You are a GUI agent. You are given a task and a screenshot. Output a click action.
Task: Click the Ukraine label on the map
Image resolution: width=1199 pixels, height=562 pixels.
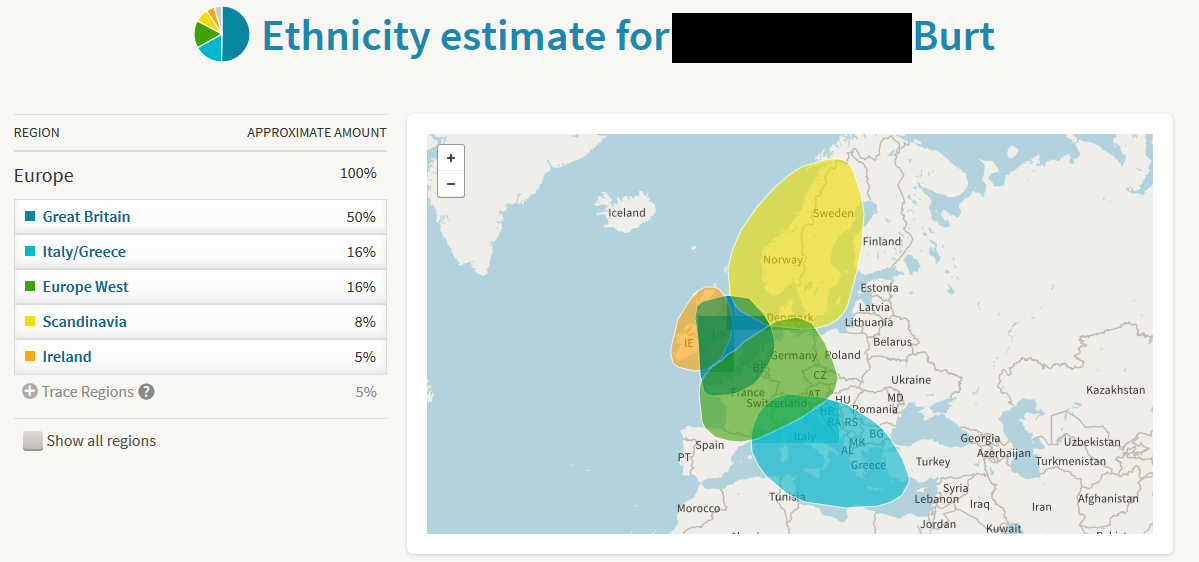tap(911, 380)
